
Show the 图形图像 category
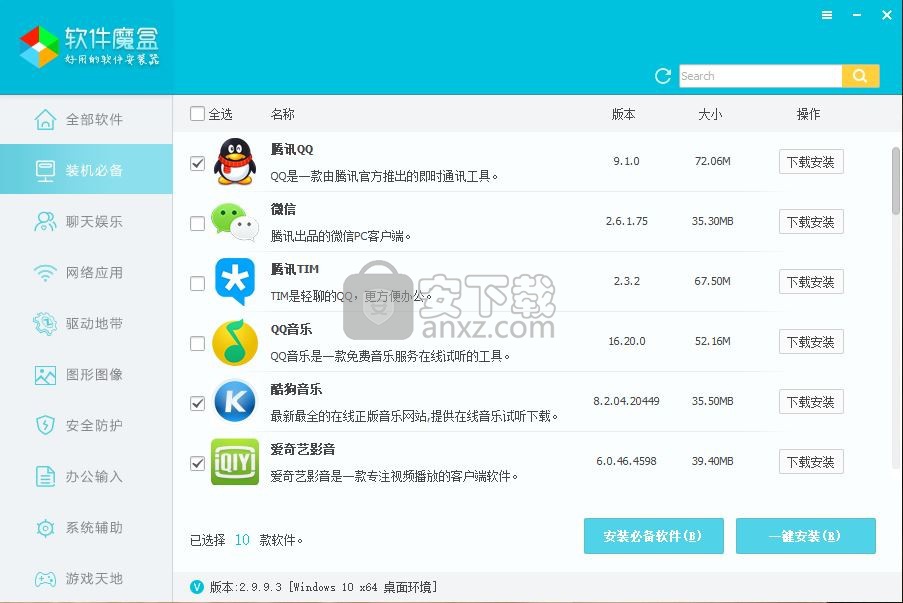point(86,375)
